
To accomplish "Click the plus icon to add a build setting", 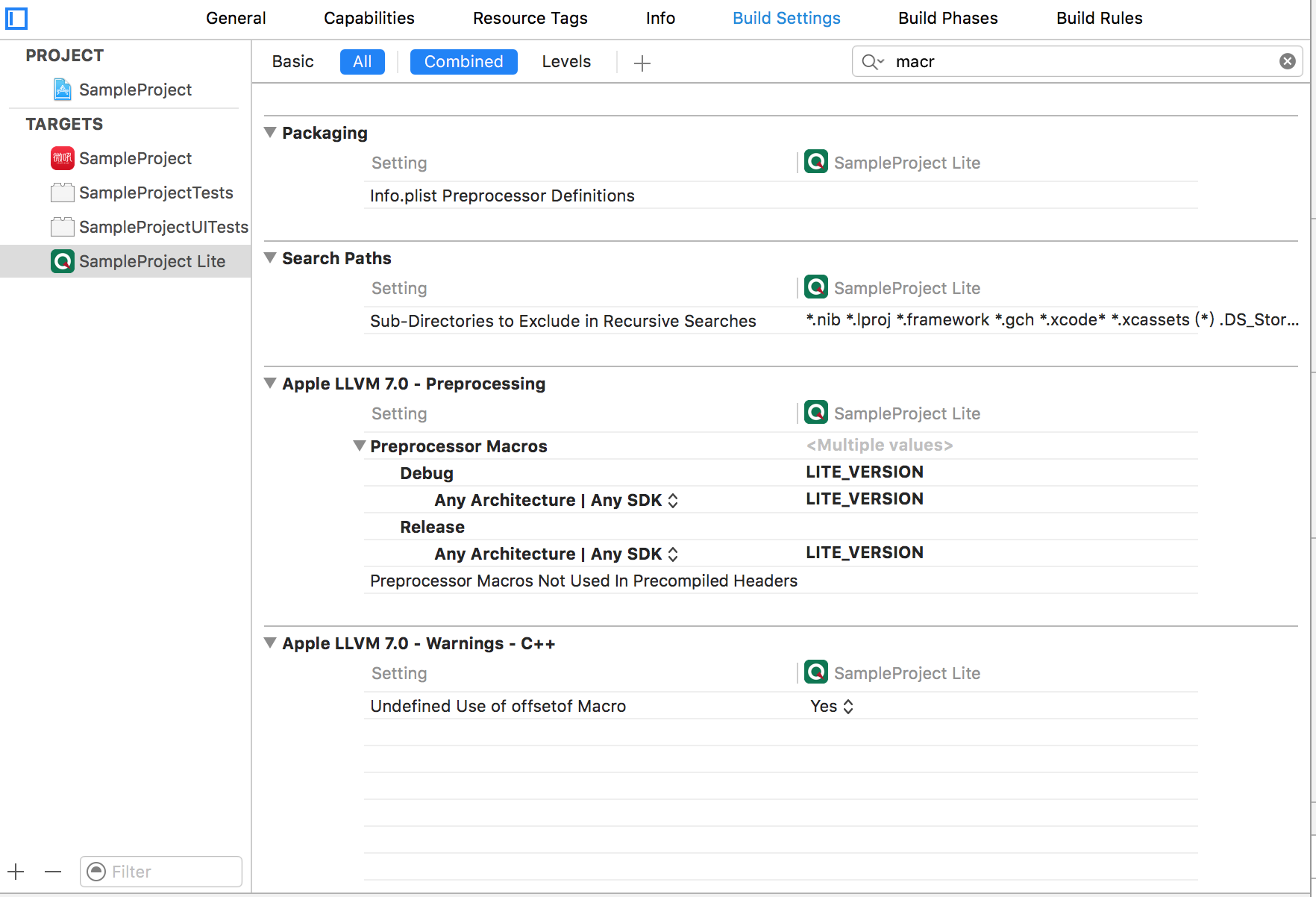I will pyautogui.click(x=642, y=63).
